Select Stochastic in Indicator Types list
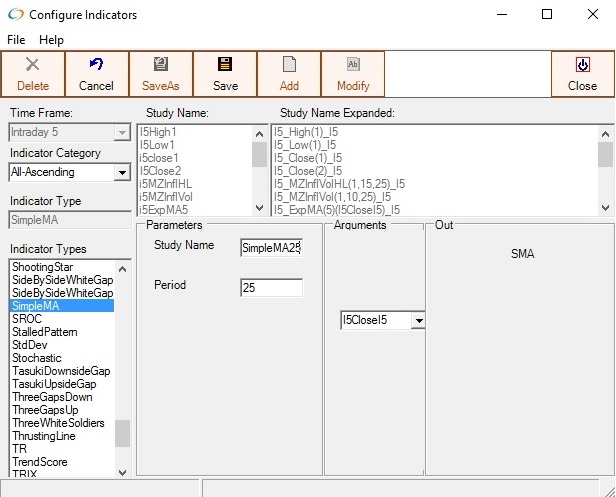Screen dimensions: 616x497 tap(37, 358)
